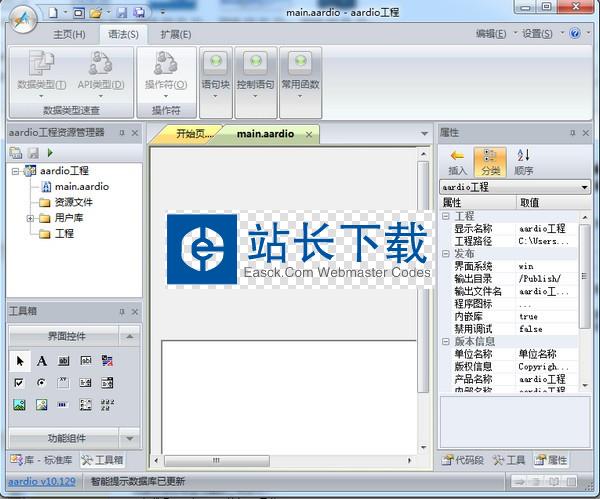The height and width of the screenshot is (499, 600).
Task: Click the Insert back-arrow in properties panel
Action: (x=457, y=162)
